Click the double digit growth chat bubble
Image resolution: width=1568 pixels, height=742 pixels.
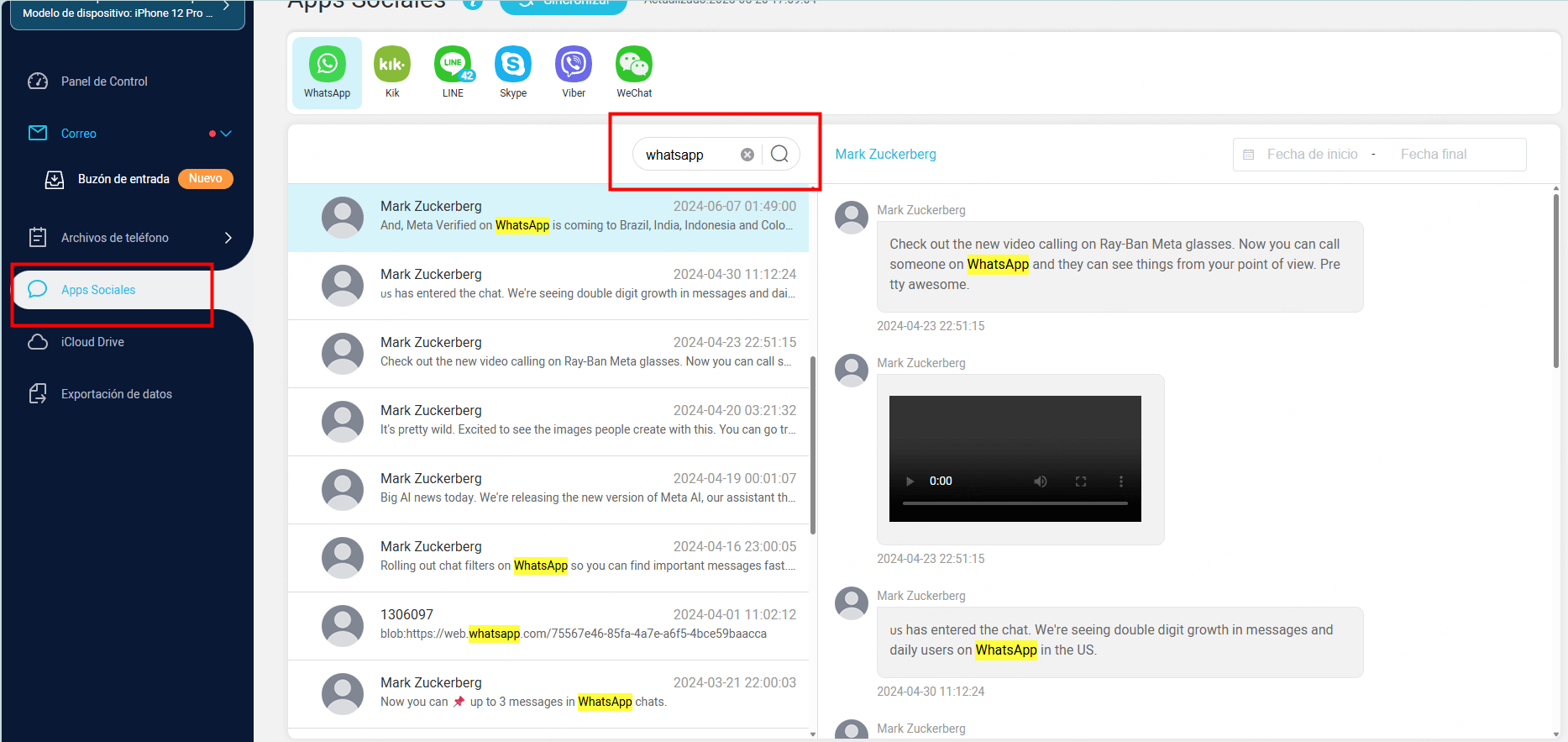pyautogui.click(x=1120, y=641)
